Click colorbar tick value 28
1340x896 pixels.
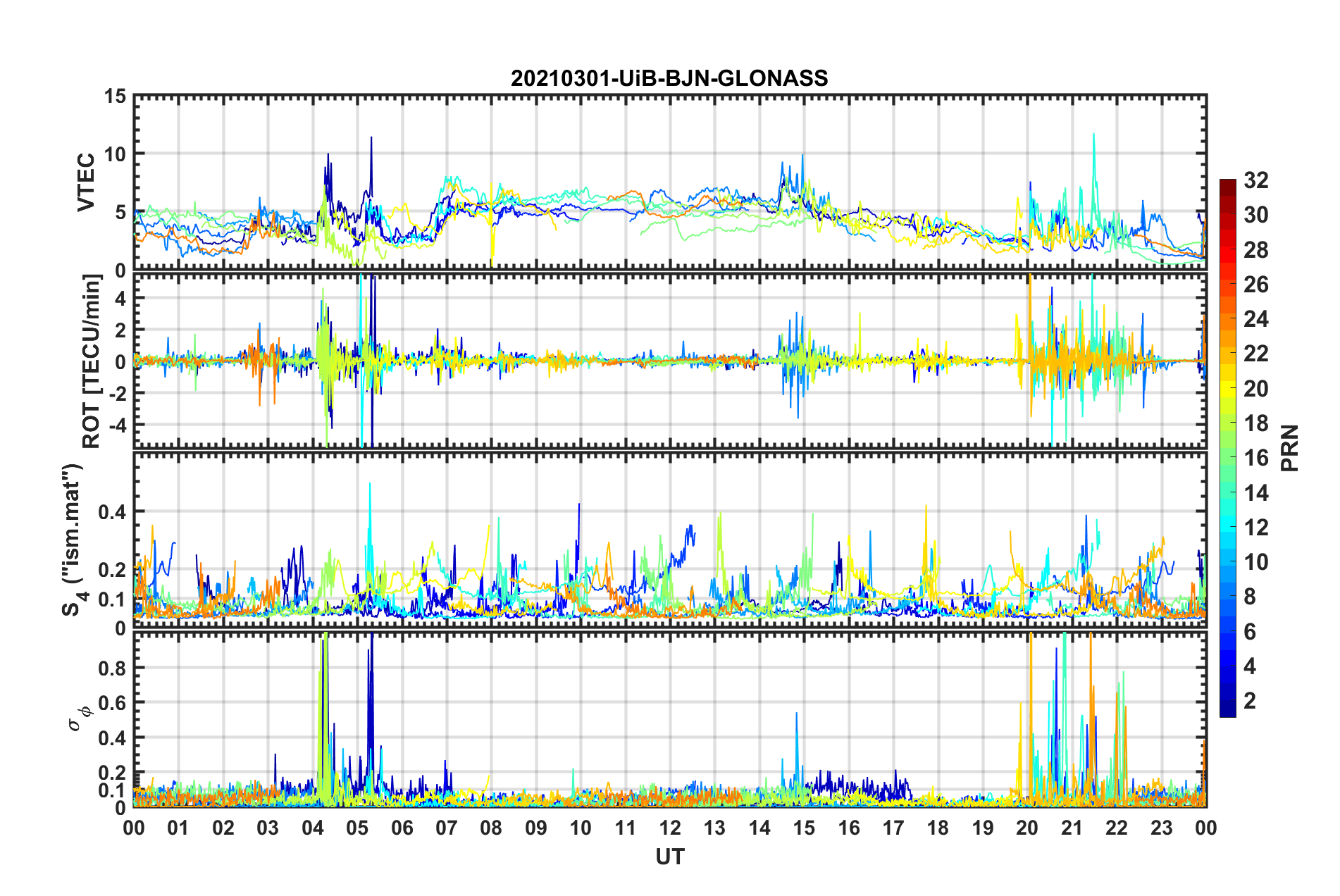[x=1255, y=250]
